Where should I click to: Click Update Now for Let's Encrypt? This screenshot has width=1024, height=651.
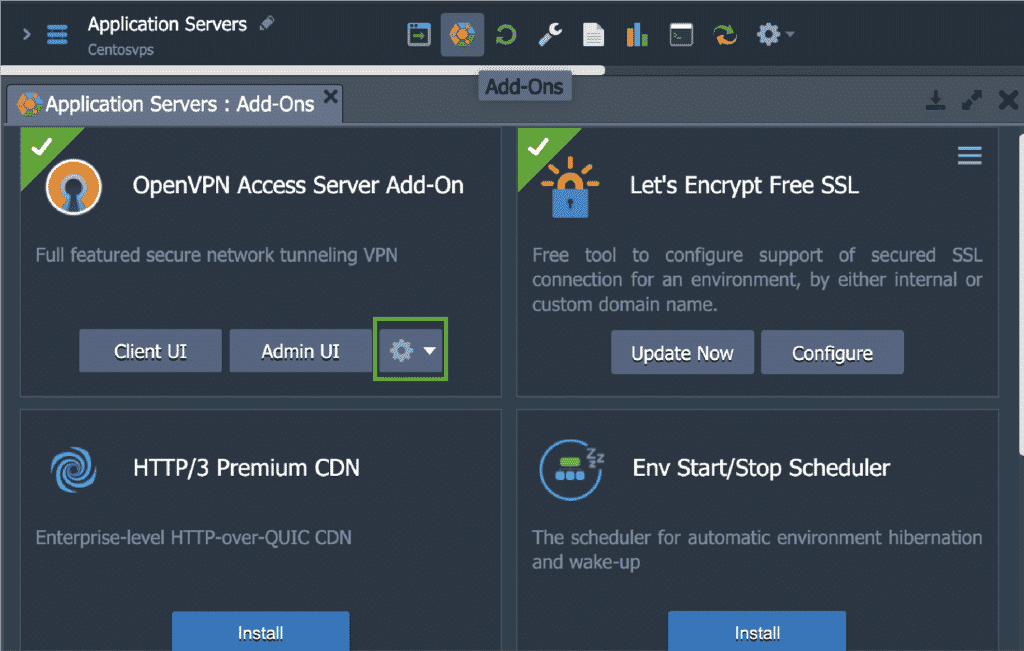pyautogui.click(x=682, y=353)
